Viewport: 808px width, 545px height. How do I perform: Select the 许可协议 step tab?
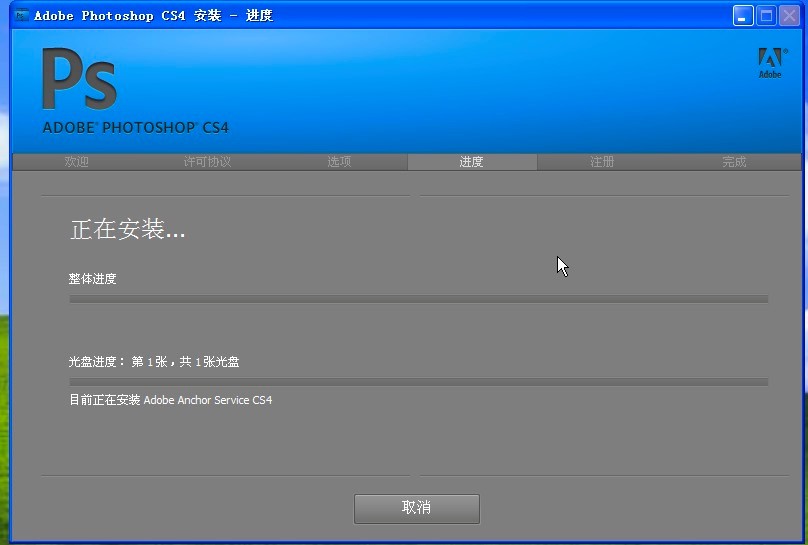point(207,162)
